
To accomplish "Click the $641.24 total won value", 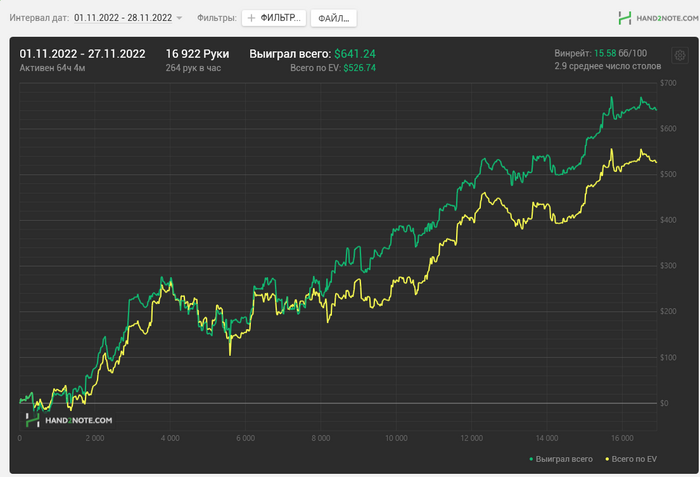I will coord(355,53).
